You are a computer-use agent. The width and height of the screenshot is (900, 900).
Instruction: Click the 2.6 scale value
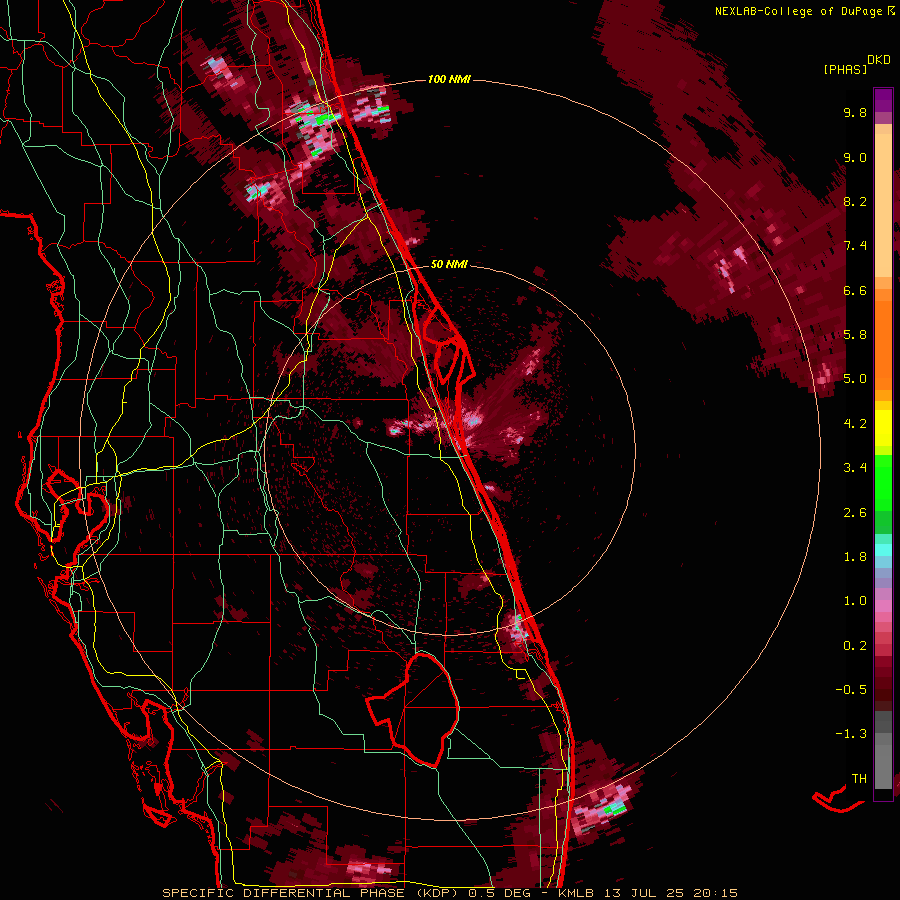click(x=855, y=513)
